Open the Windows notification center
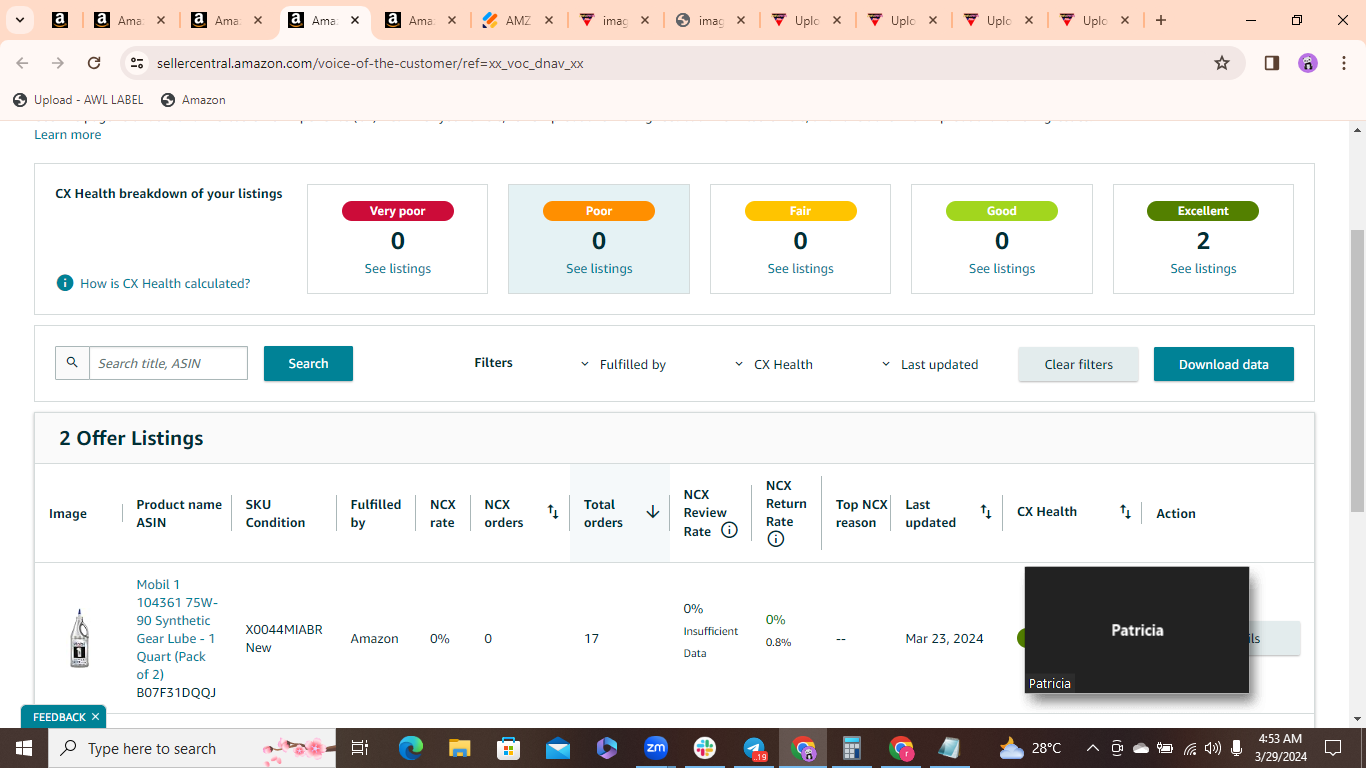1366x768 pixels. pyautogui.click(x=1333, y=748)
